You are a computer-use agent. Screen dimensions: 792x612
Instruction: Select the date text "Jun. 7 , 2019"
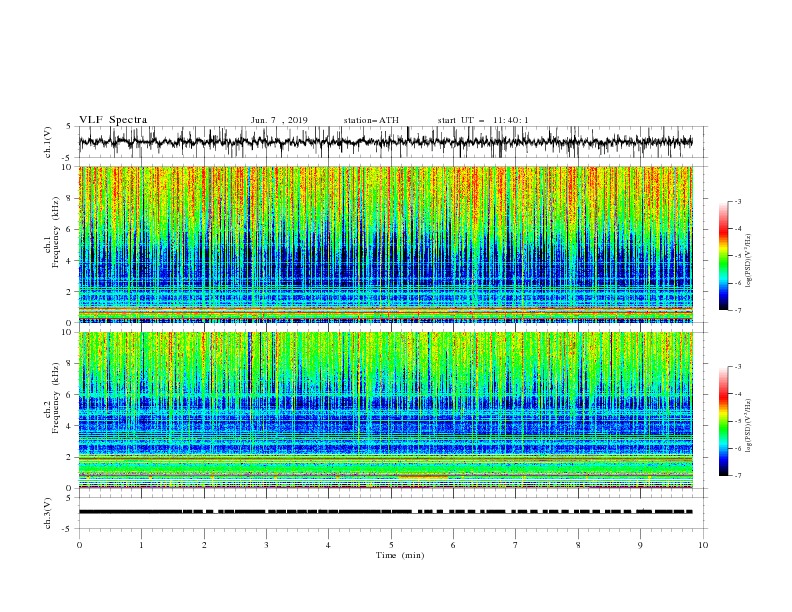pos(279,120)
